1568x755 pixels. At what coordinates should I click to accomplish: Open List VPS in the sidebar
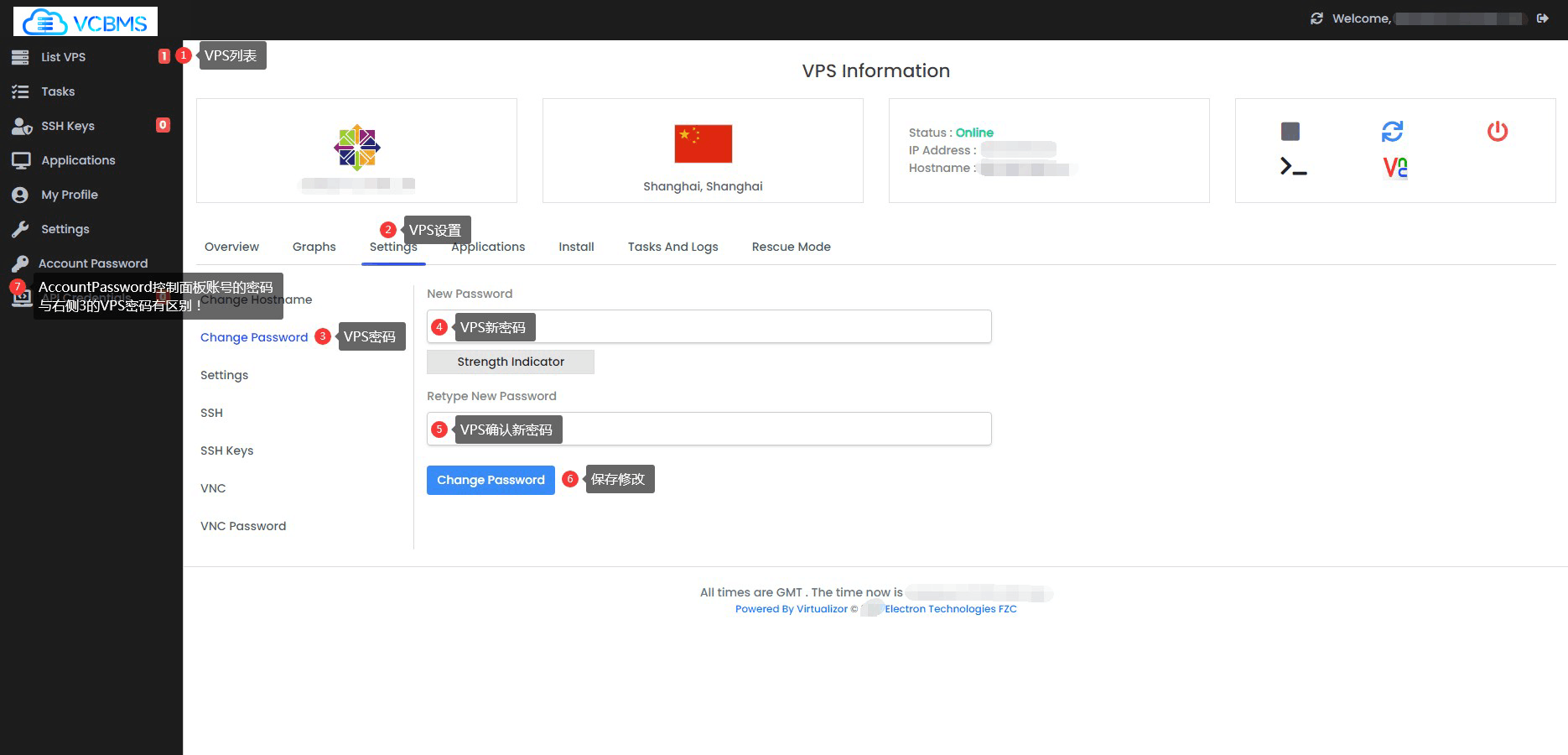tap(64, 57)
